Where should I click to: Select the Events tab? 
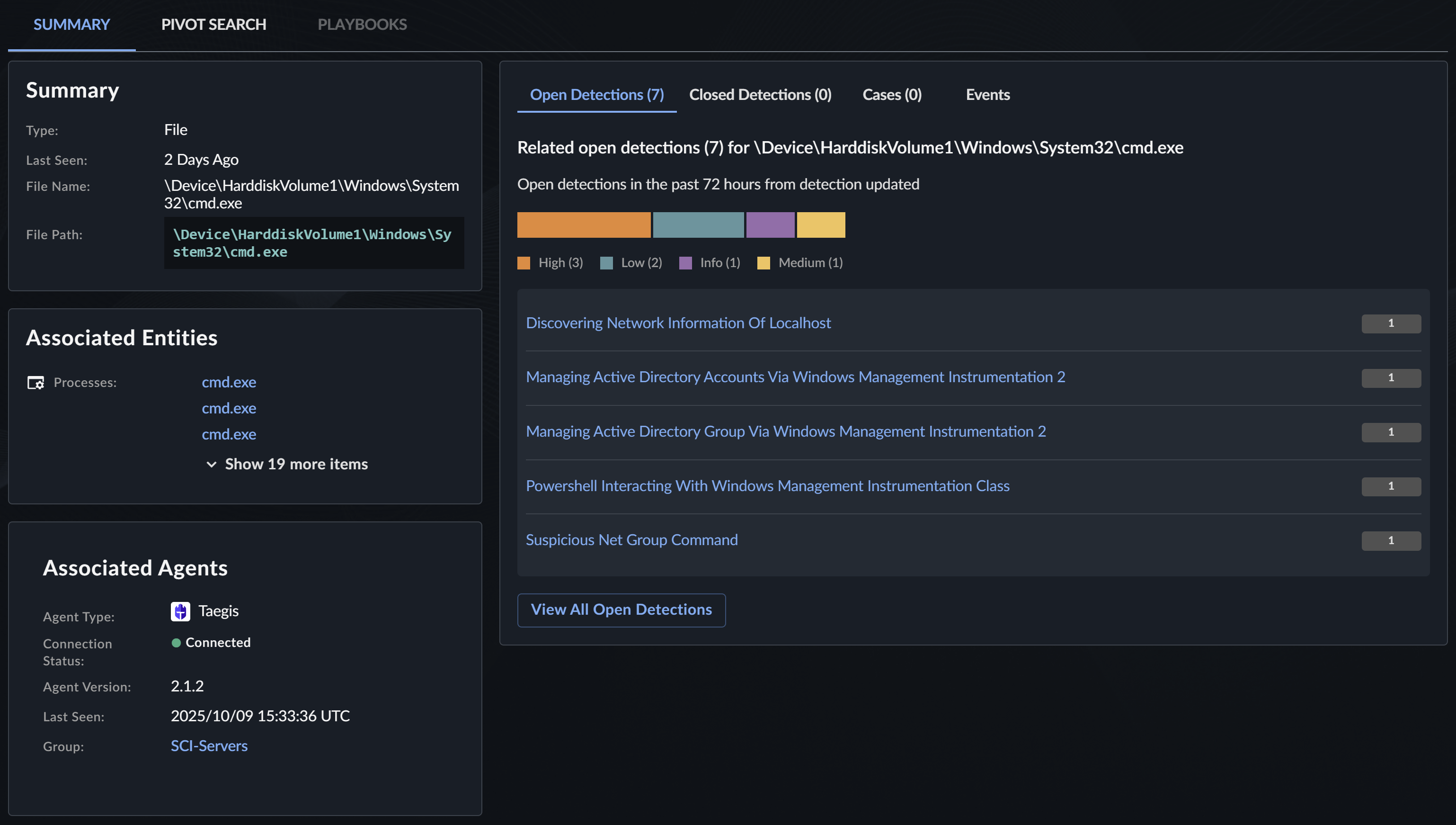tap(988, 95)
